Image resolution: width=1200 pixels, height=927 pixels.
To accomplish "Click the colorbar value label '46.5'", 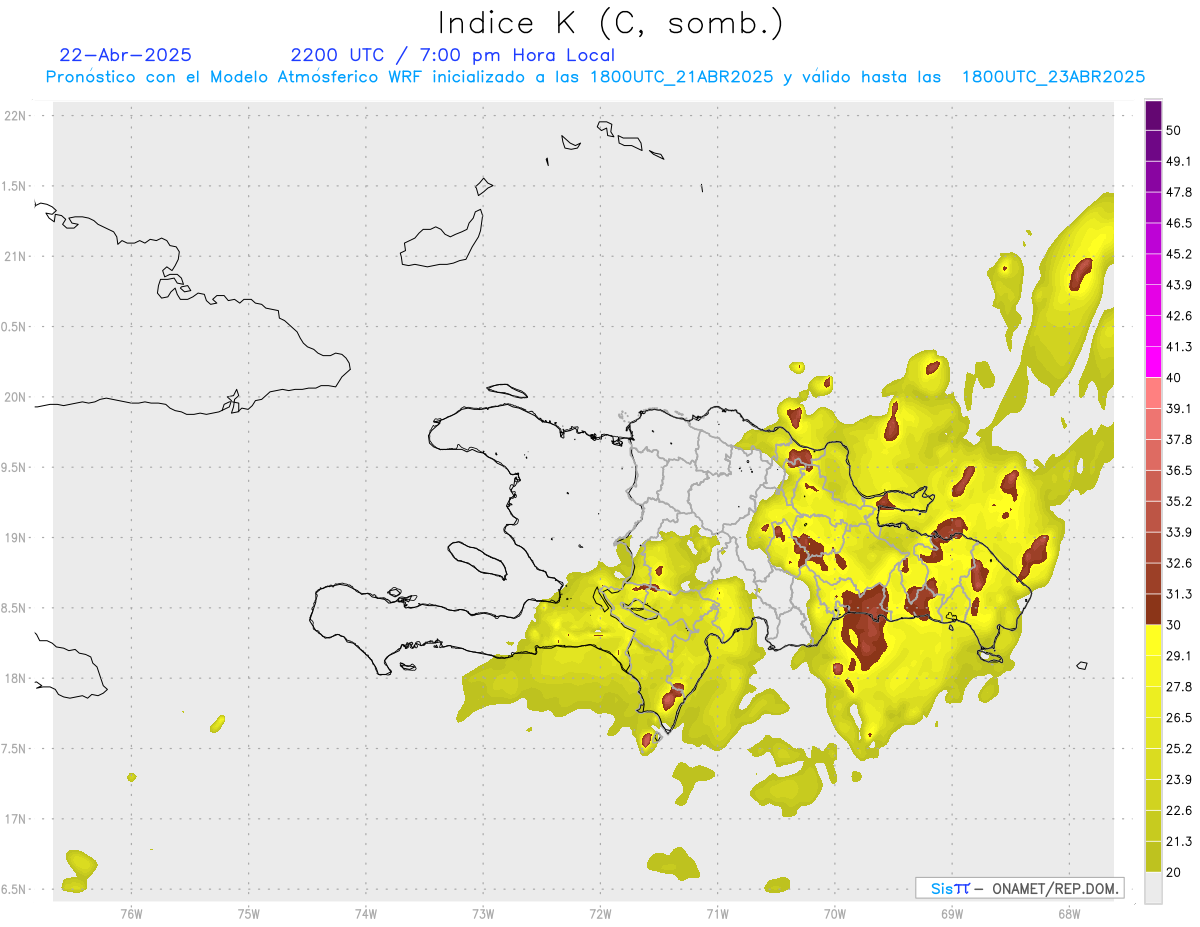I will [x=1178, y=223].
